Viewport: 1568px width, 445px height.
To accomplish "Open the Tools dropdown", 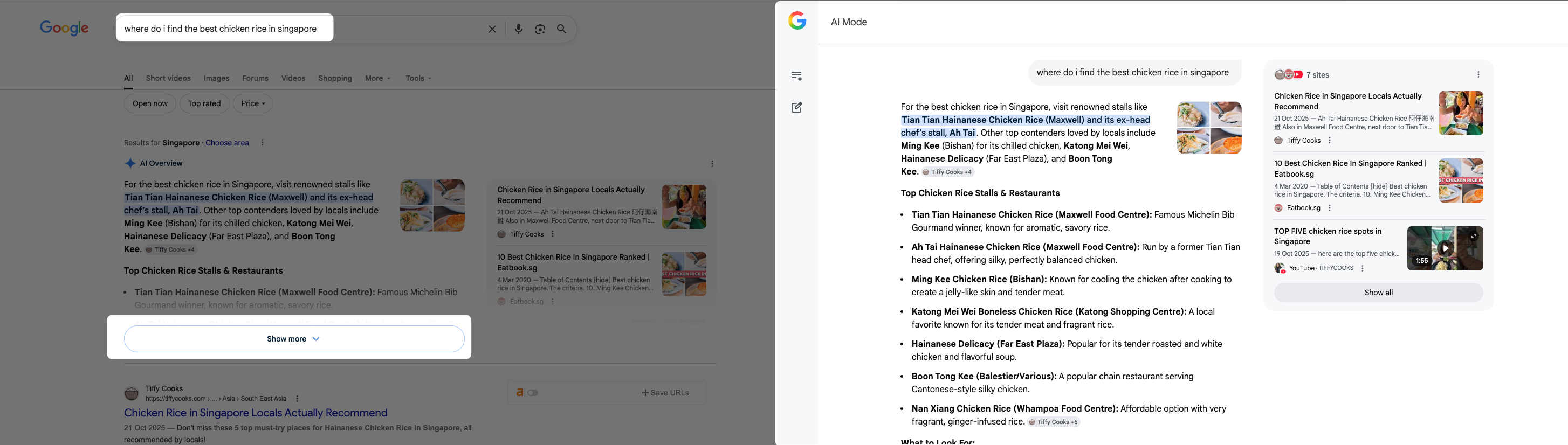I will point(419,79).
